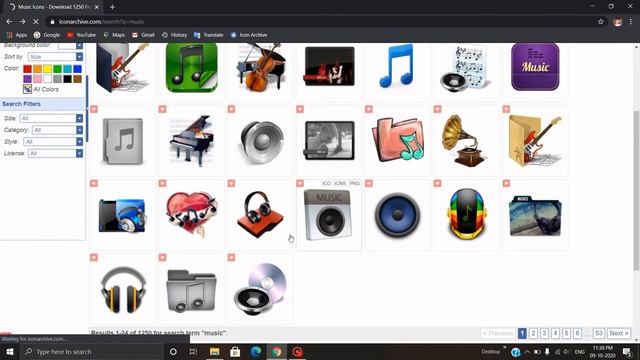Select the golden gramophone icon
The image size is (640, 360).
click(x=464, y=141)
